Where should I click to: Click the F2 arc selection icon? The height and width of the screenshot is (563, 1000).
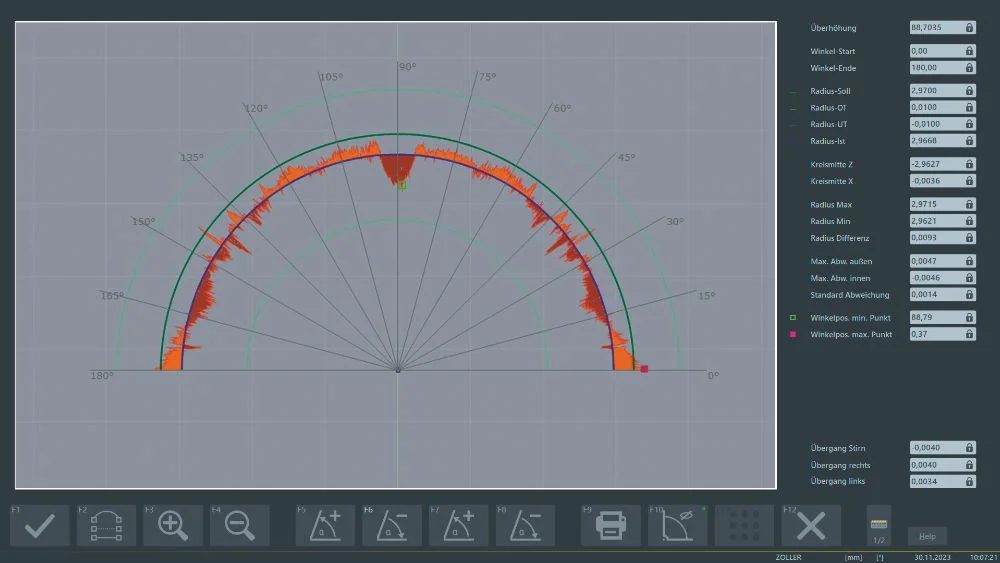[106, 525]
